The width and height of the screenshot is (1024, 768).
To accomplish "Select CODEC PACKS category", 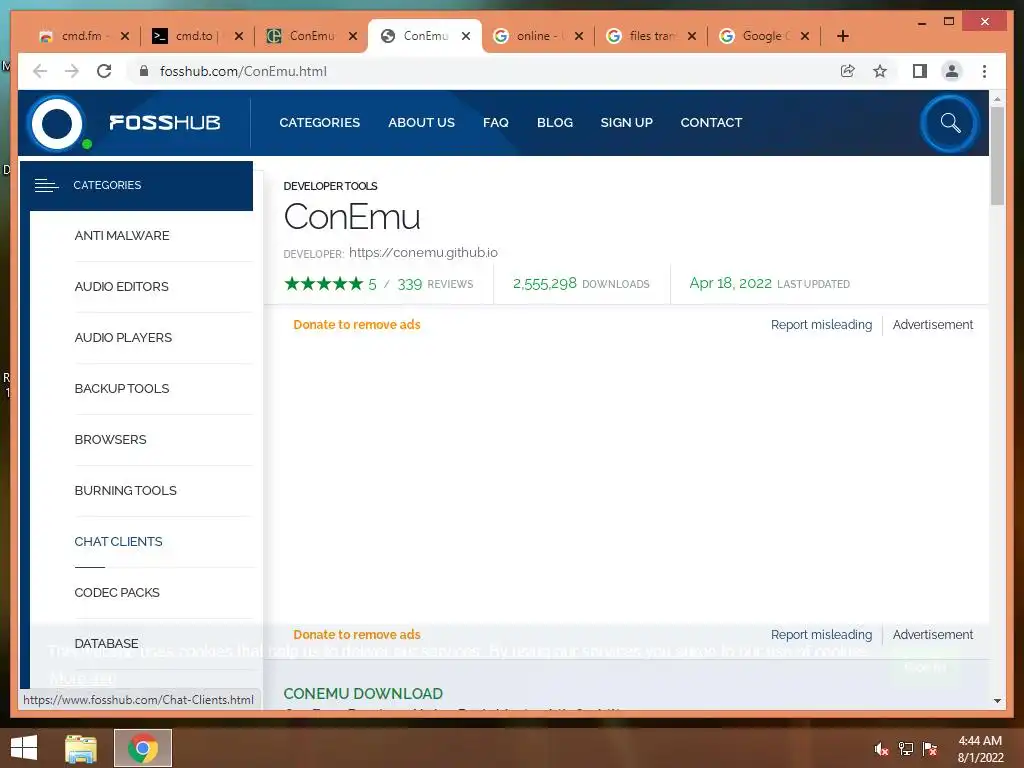I will (116, 592).
